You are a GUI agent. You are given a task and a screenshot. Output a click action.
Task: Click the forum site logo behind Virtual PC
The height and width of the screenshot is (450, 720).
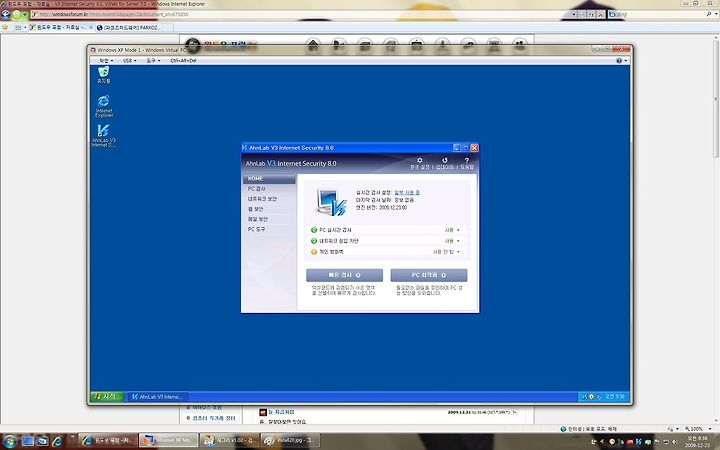(x=220, y=45)
